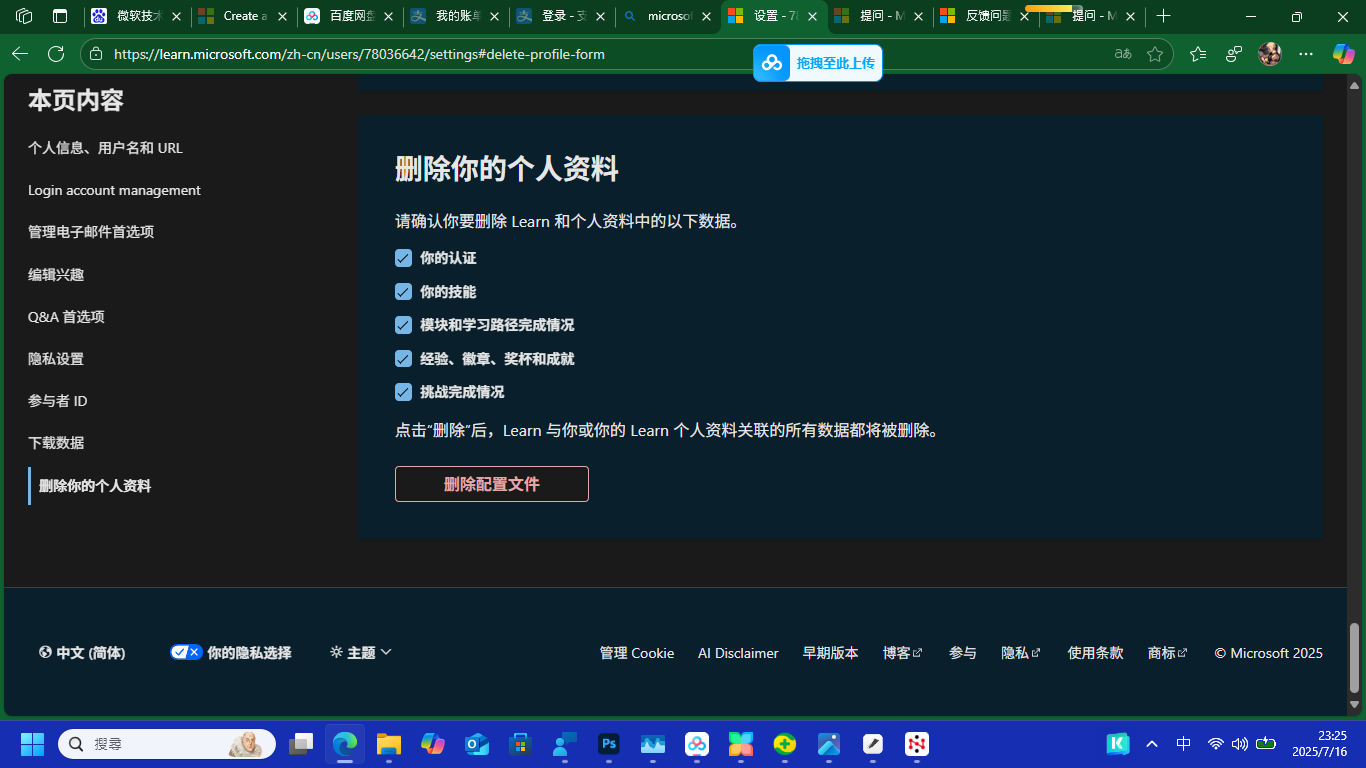Click the page vertical scrollbar thumb

(1355, 658)
